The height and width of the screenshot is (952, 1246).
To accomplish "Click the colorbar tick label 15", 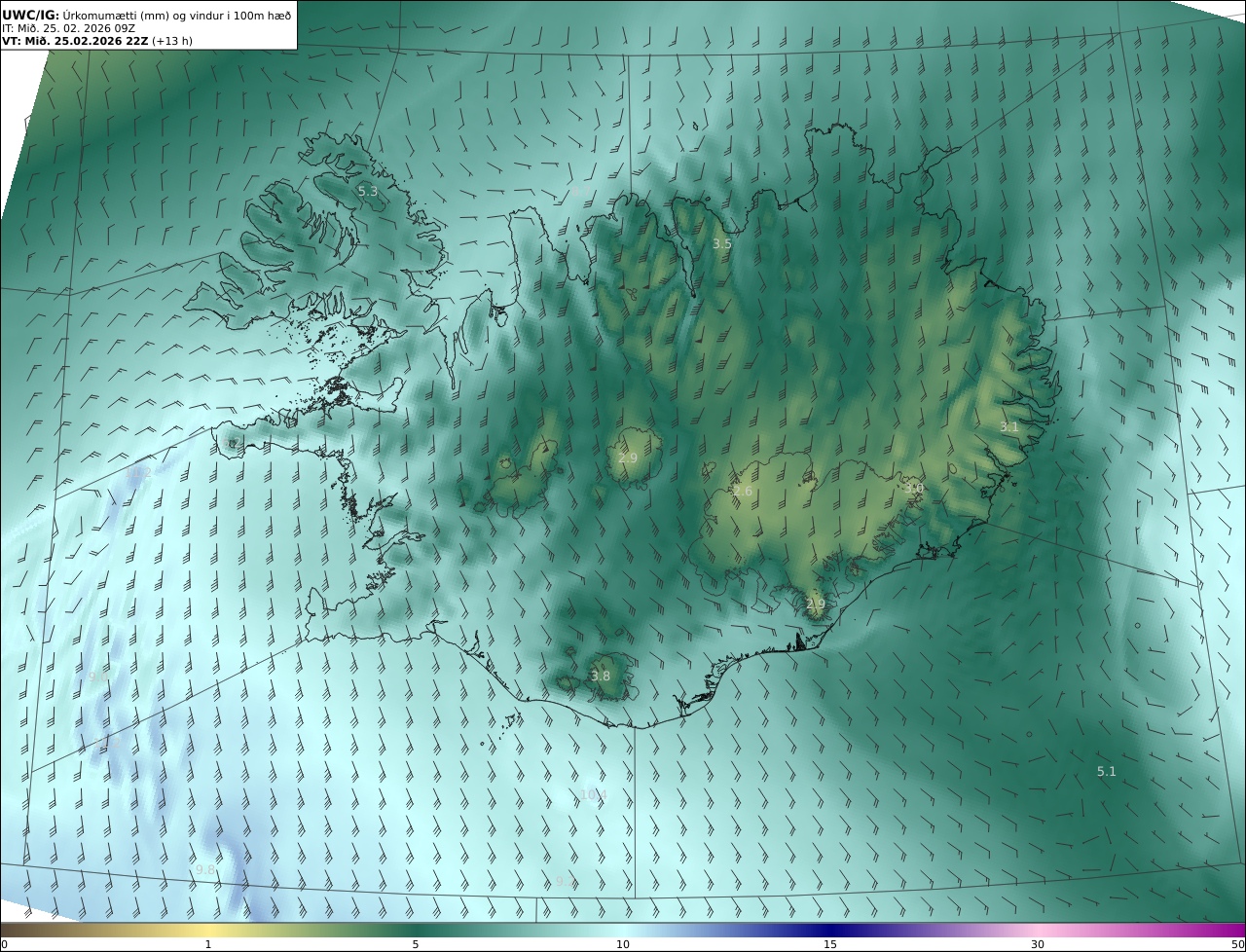I will 830,944.
